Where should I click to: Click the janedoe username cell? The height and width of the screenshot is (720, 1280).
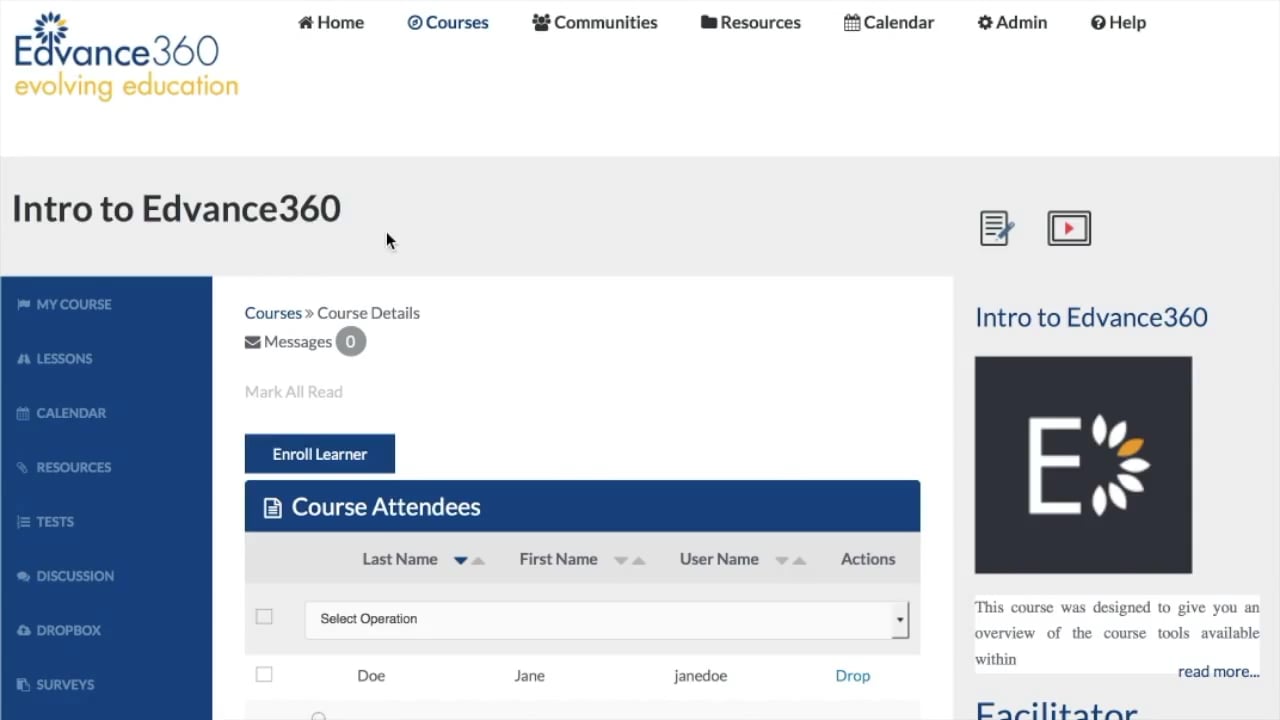coord(700,676)
